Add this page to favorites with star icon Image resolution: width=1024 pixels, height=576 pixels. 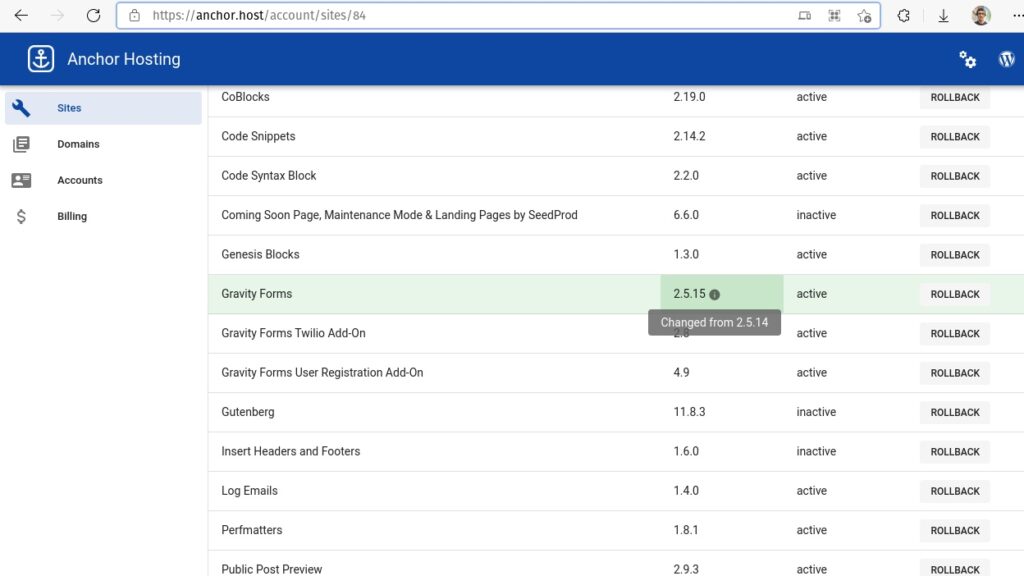pos(864,16)
